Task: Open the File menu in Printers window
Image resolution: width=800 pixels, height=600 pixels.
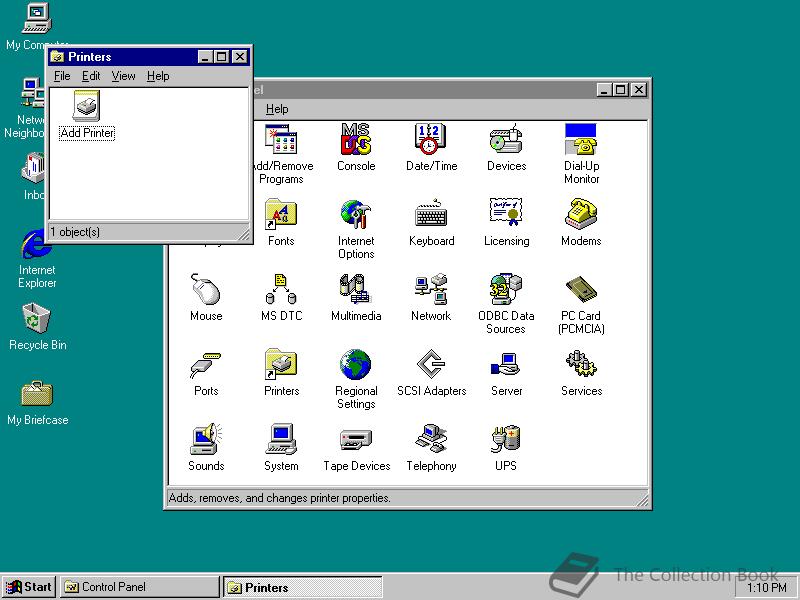Action: [x=62, y=76]
